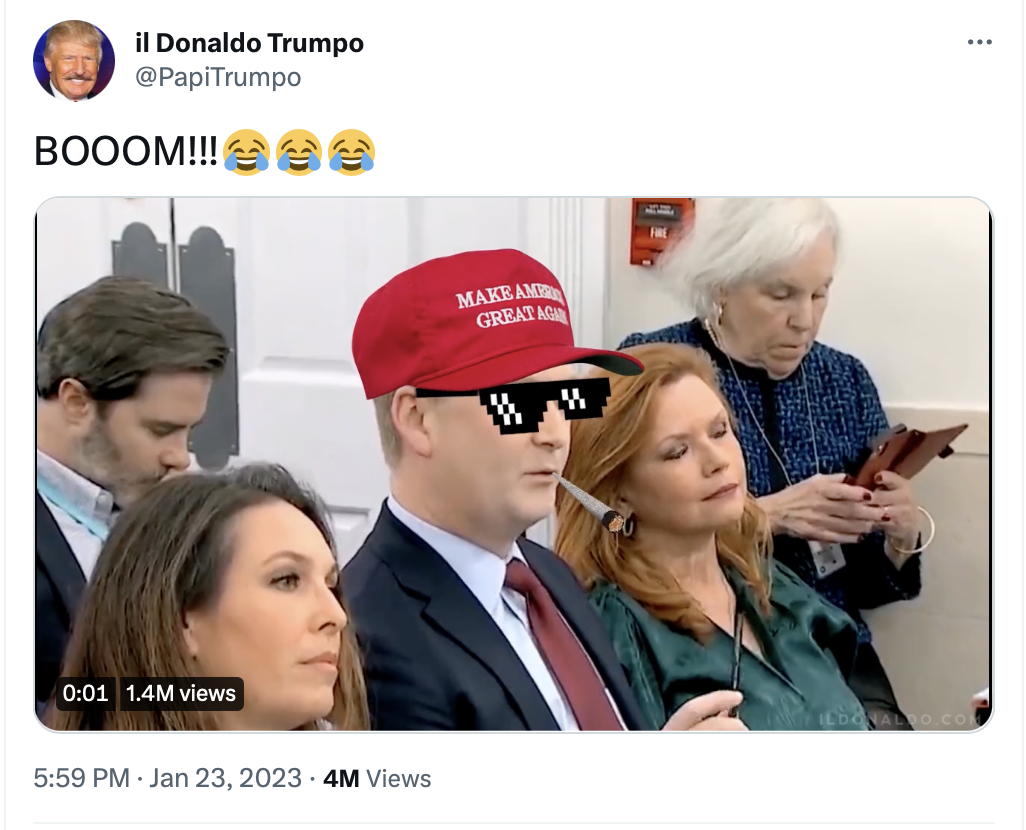Click the last laughing-crying emoji
Screen dimensions: 1026x830
(351, 152)
